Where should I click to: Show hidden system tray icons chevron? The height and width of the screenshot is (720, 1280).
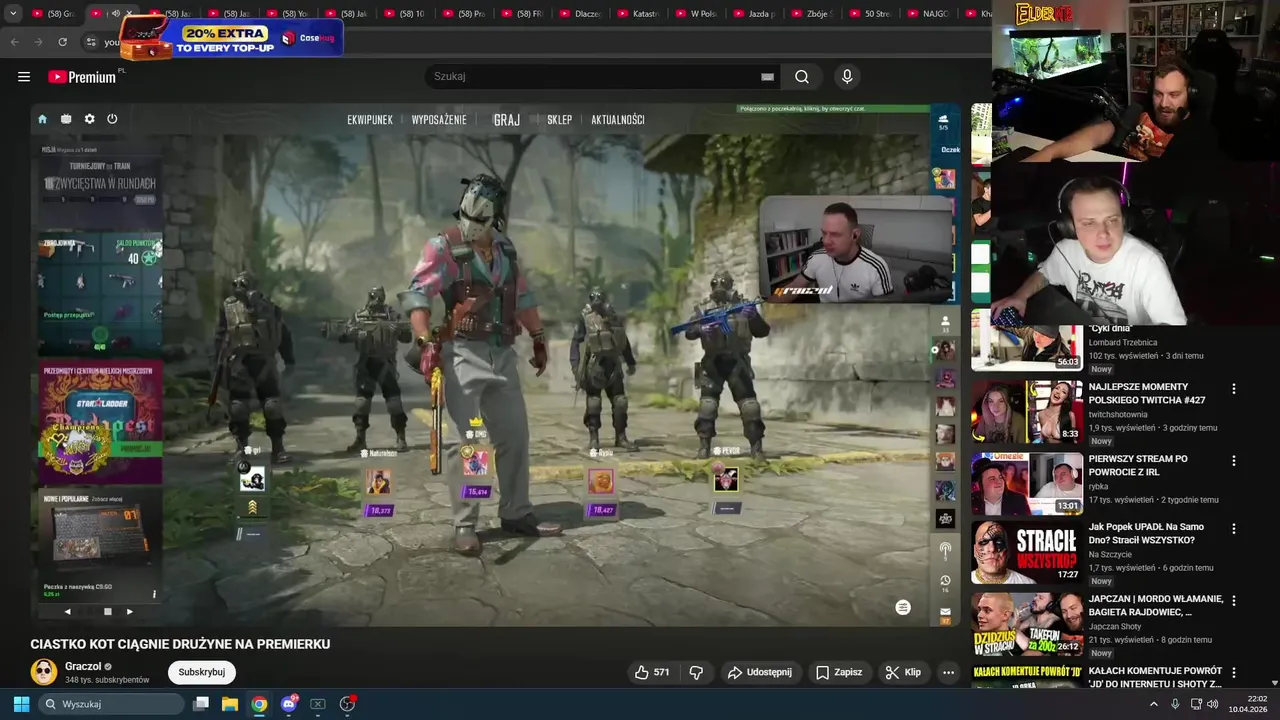point(1153,704)
